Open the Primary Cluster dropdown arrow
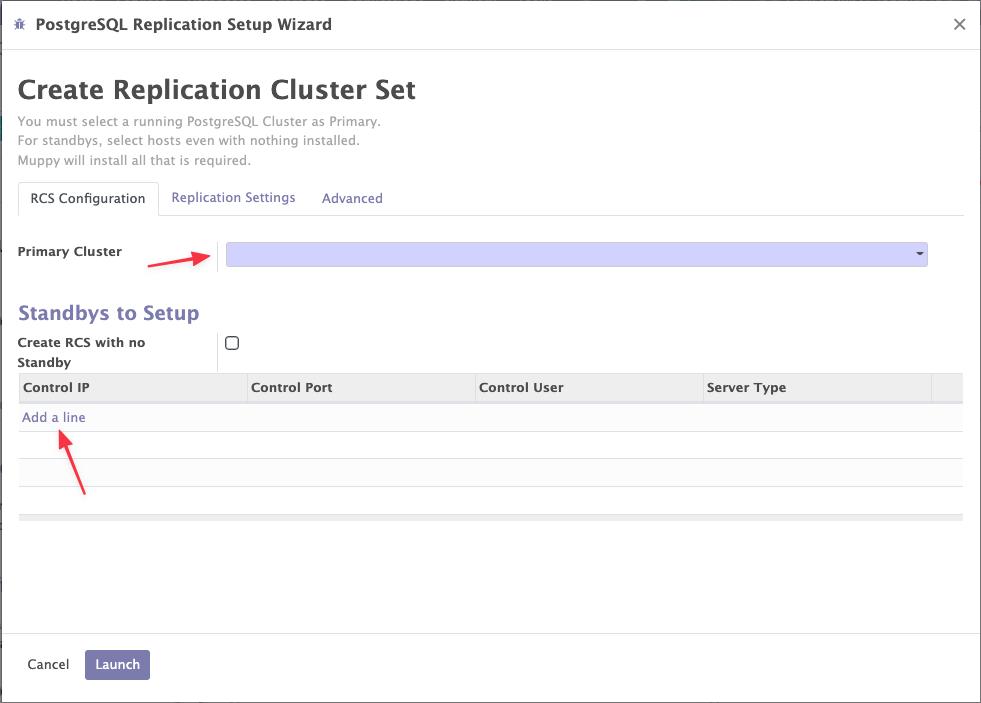 919,254
